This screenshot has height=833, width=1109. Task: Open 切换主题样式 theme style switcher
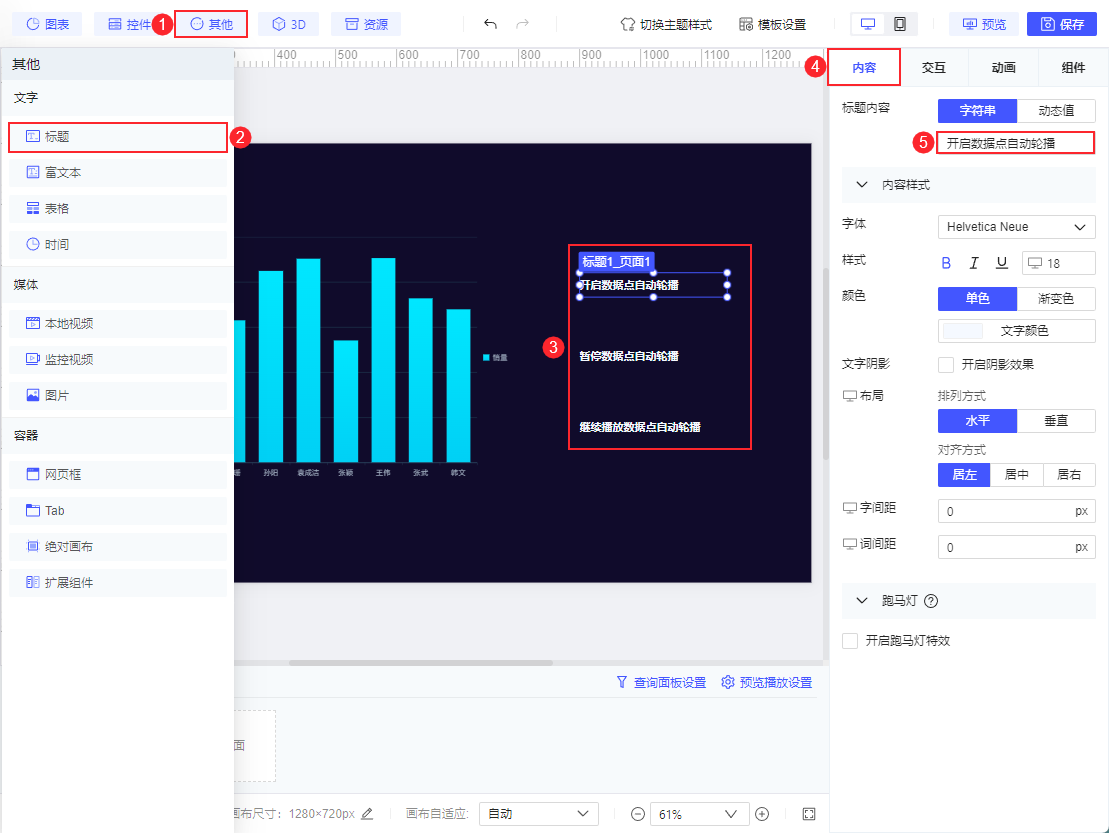click(666, 25)
